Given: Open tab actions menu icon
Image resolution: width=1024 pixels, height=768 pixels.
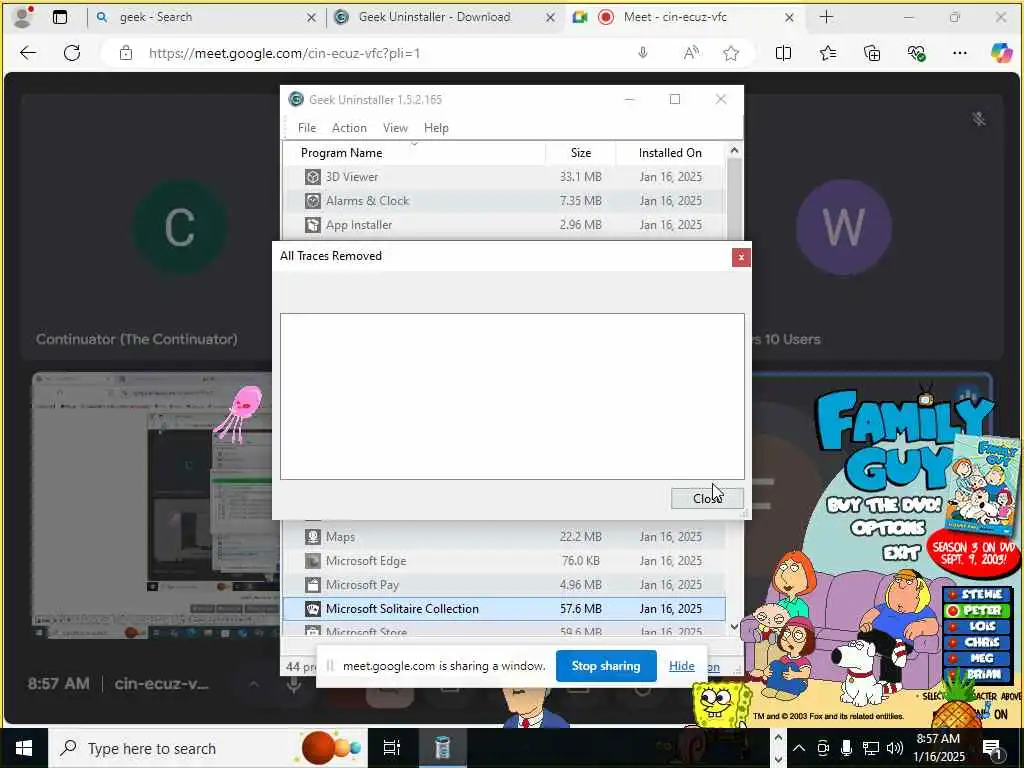Looking at the screenshot, I should click(60, 17).
